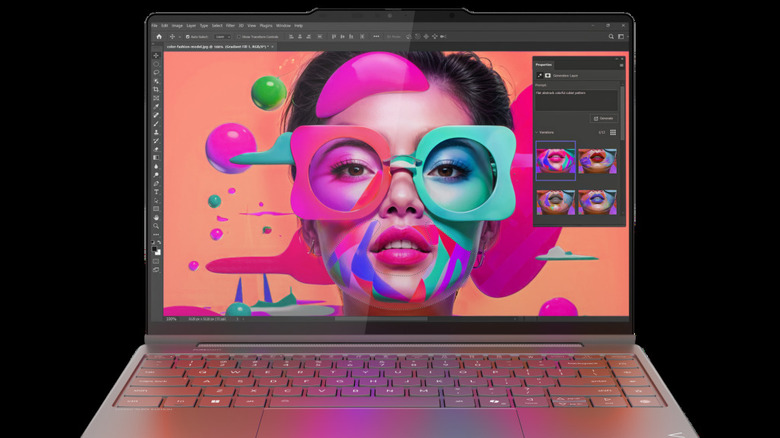Change screen mode icon in toolbar
Viewport: 780px width, 438px height.
click(156, 271)
